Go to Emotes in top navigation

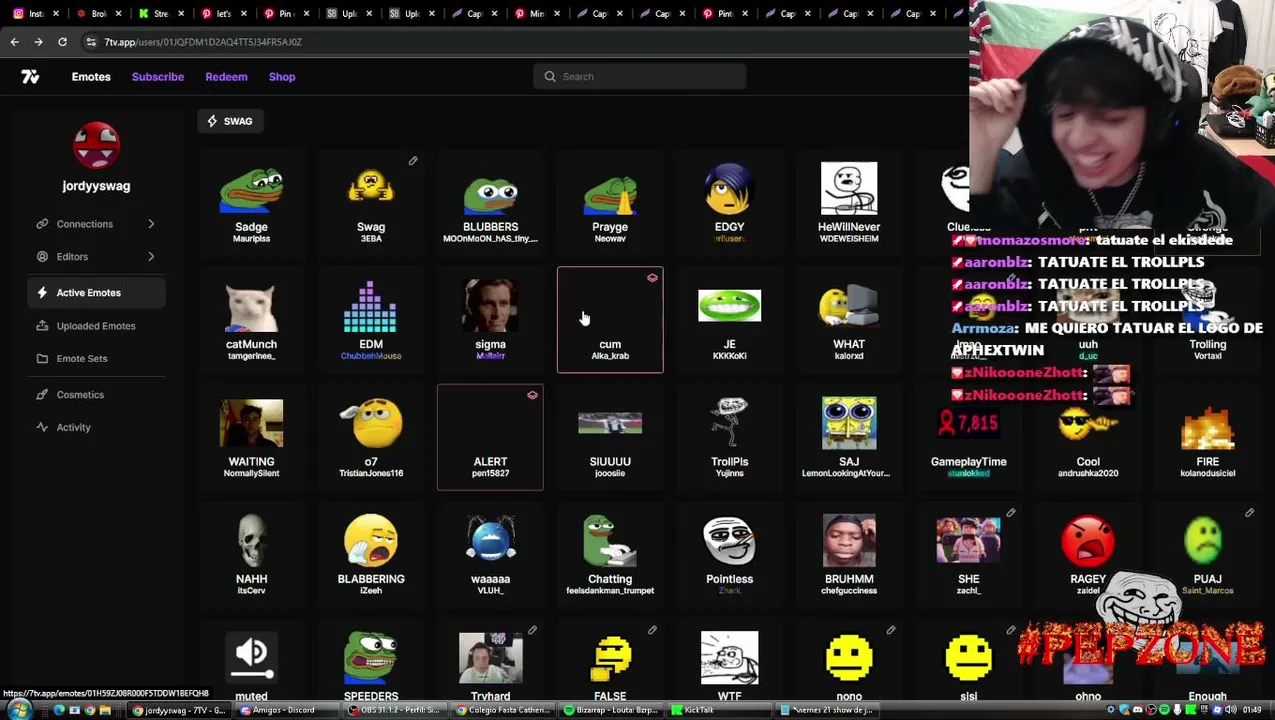click(x=91, y=77)
